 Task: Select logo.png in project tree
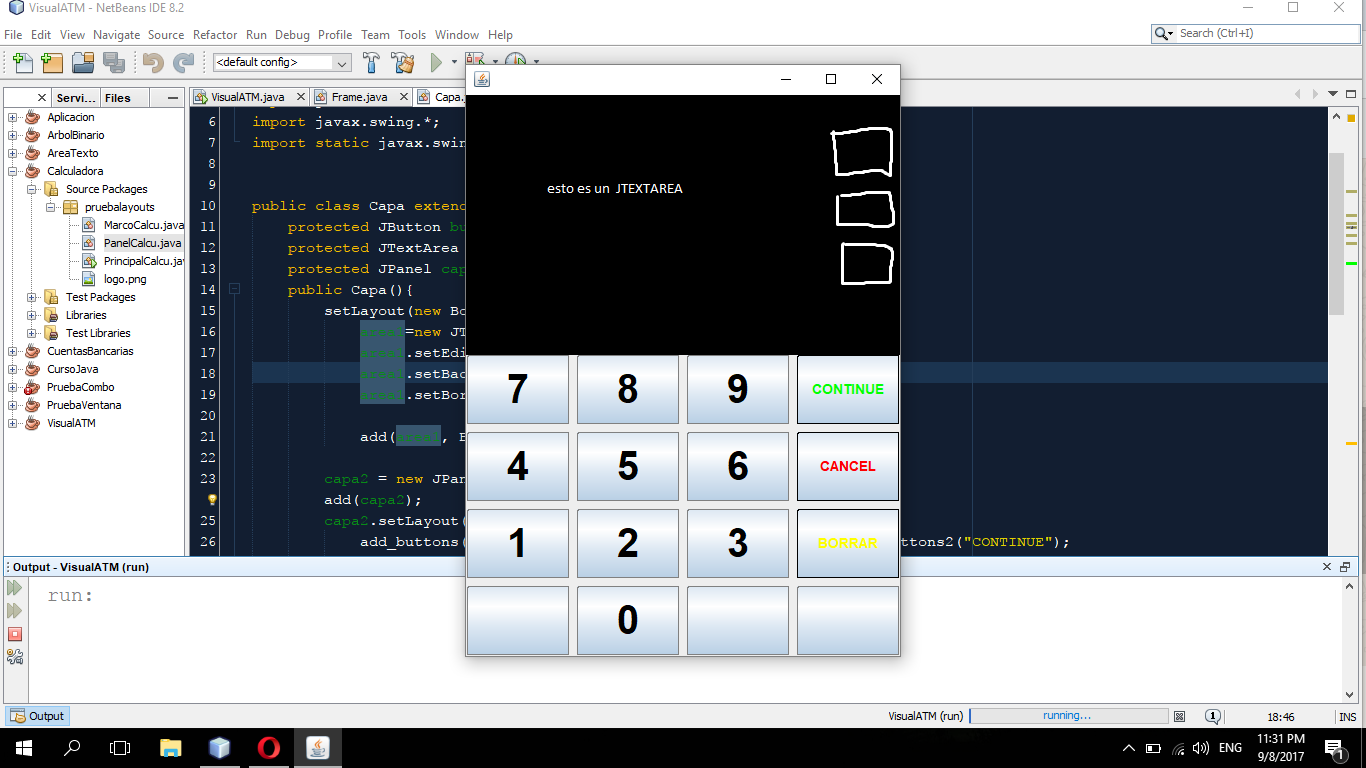point(124,279)
